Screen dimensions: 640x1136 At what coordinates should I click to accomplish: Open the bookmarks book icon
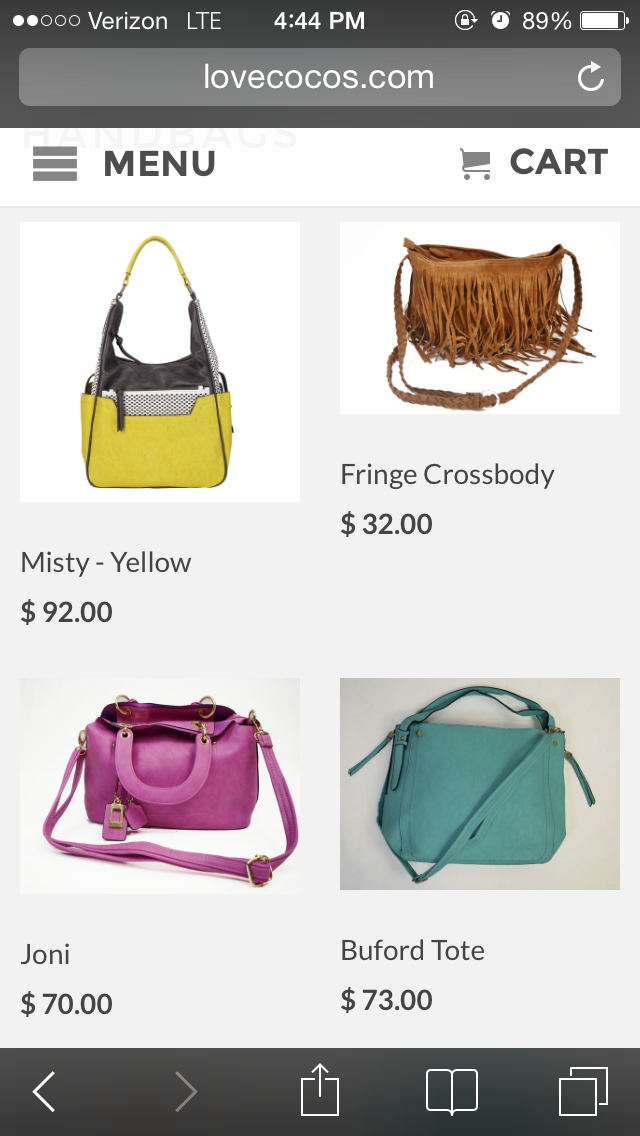[452, 1091]
